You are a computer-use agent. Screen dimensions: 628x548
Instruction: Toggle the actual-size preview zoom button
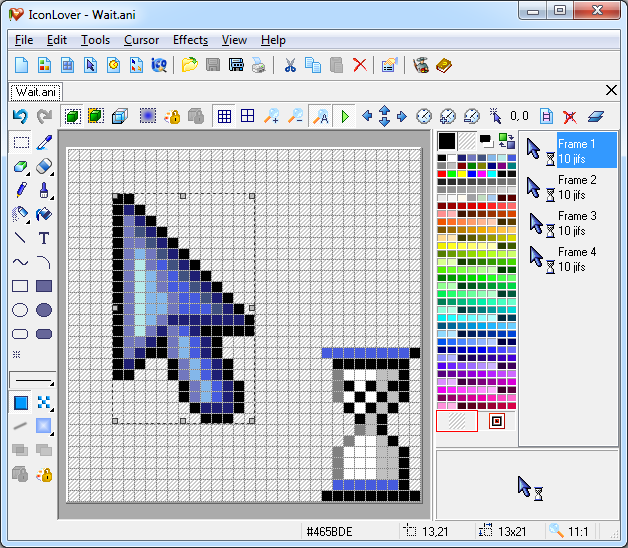[320, 116]
